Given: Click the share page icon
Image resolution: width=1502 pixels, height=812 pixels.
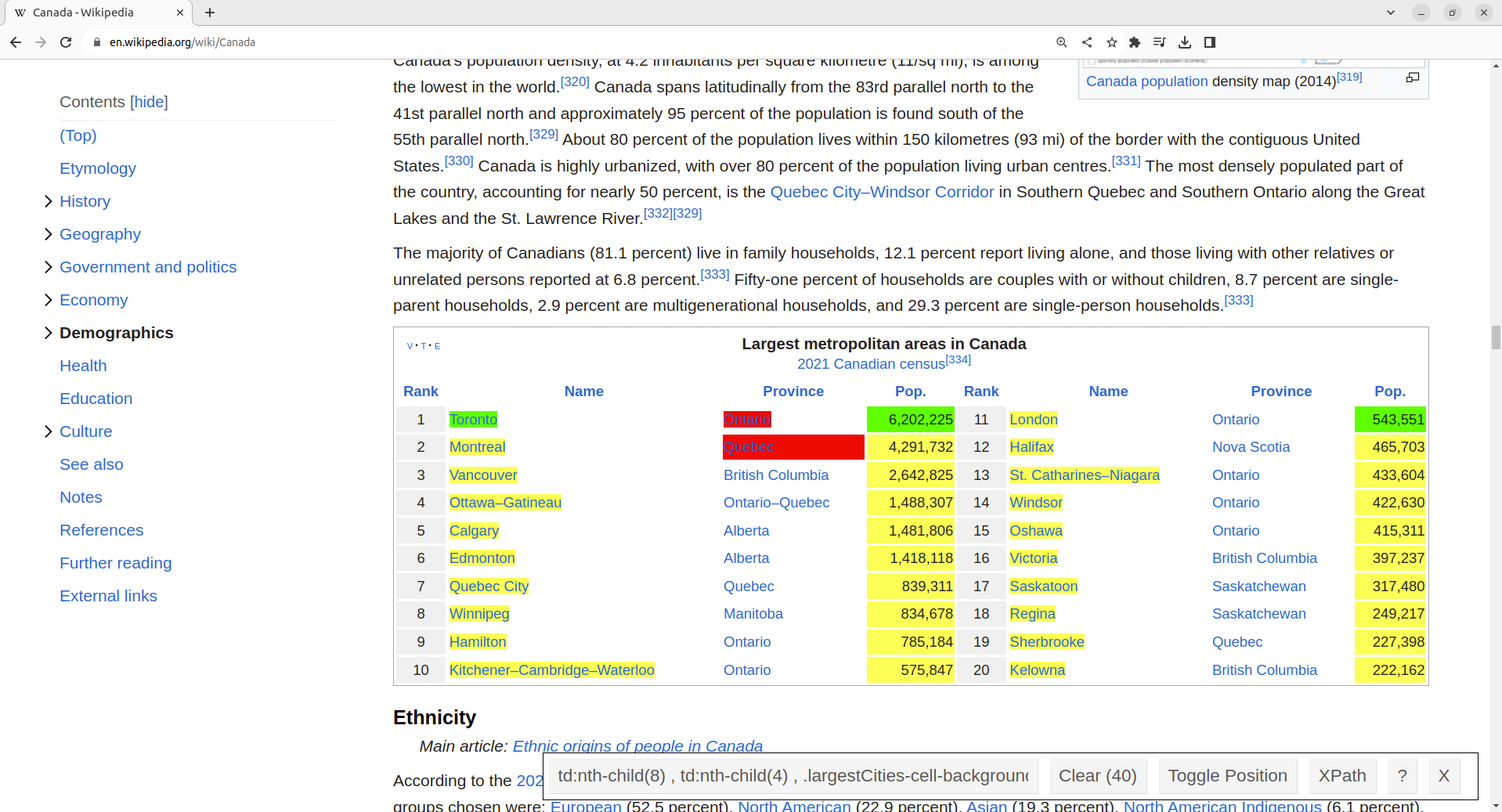Looking at the screenshot, I should [x=1087, y=42].
